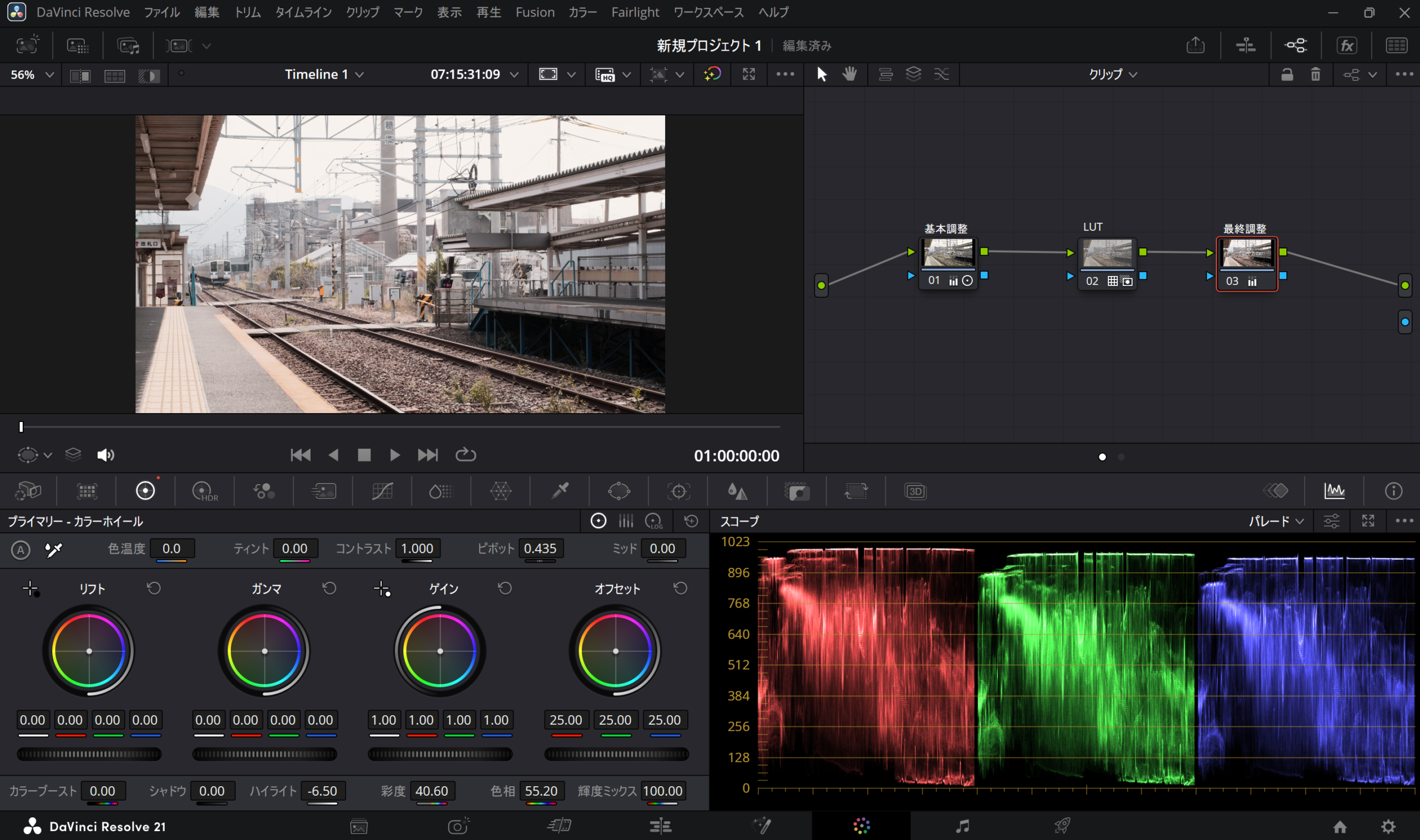
Task: Reset the リフト wheel
Action: point(154,589)
